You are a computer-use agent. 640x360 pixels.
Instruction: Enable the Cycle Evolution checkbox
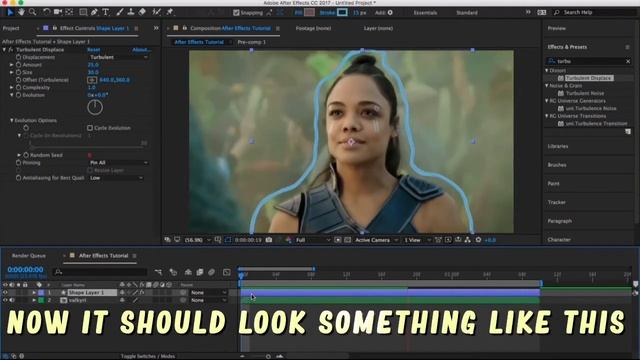(90, 128)
